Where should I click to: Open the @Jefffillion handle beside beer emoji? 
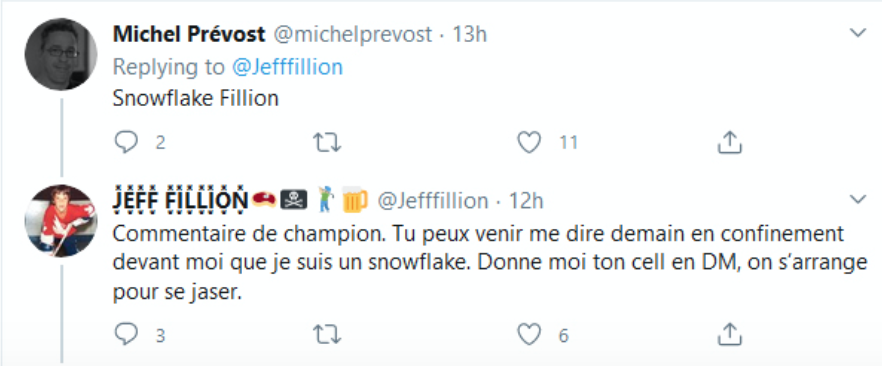(x=433, y=200)
